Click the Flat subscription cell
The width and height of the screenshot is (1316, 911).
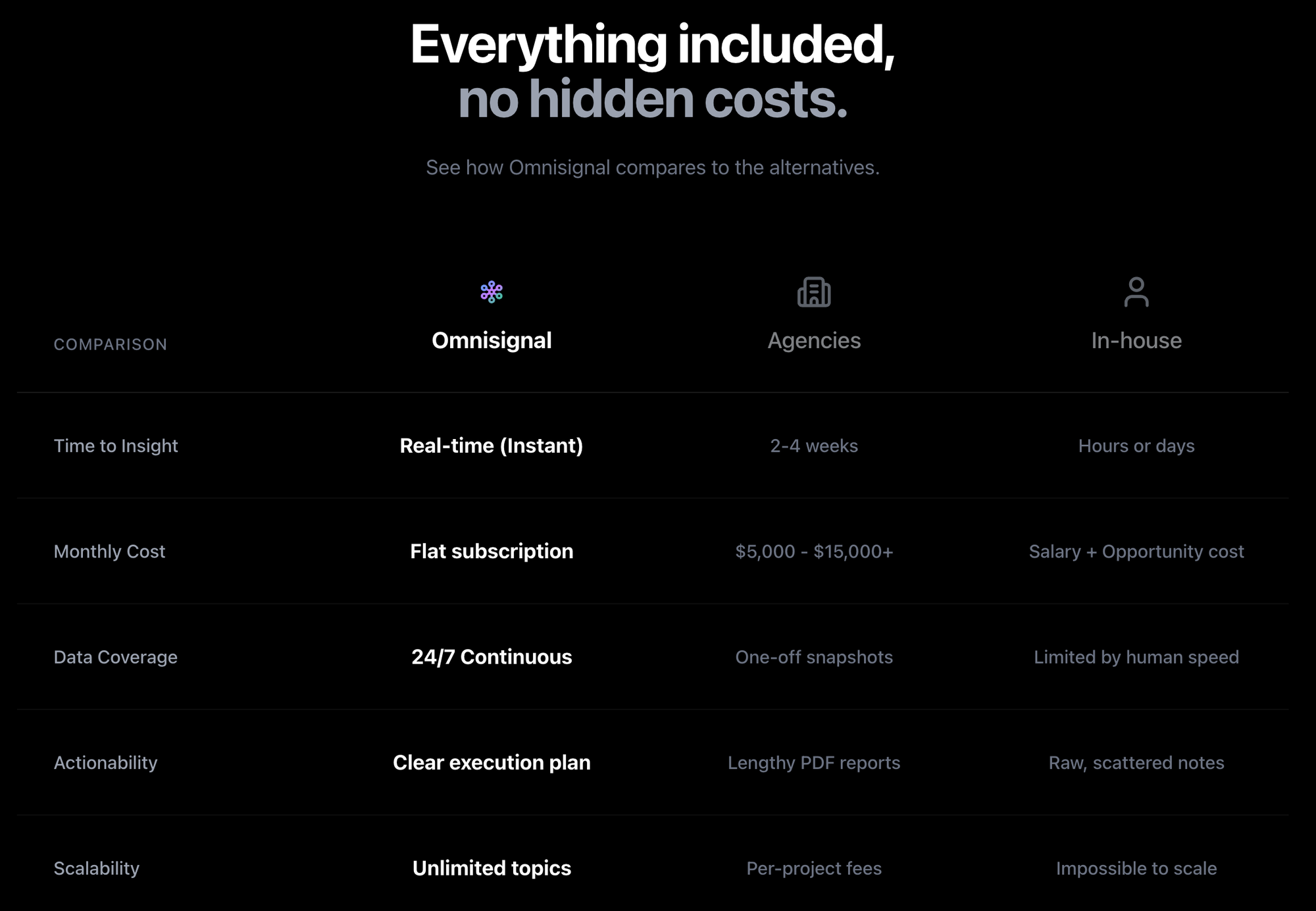point(492,552)
